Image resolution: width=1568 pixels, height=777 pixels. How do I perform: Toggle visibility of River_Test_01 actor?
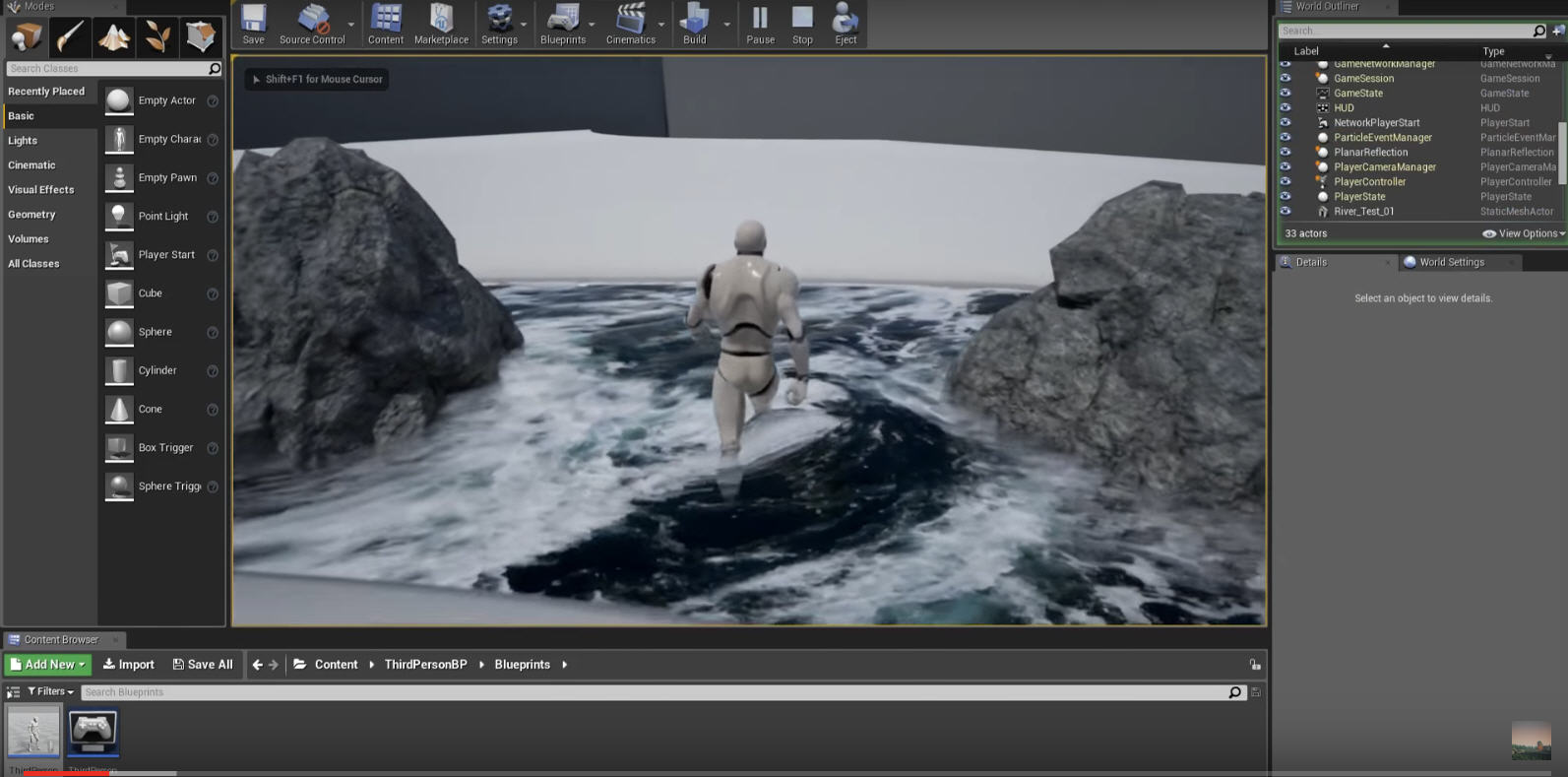pos(1285,211)
